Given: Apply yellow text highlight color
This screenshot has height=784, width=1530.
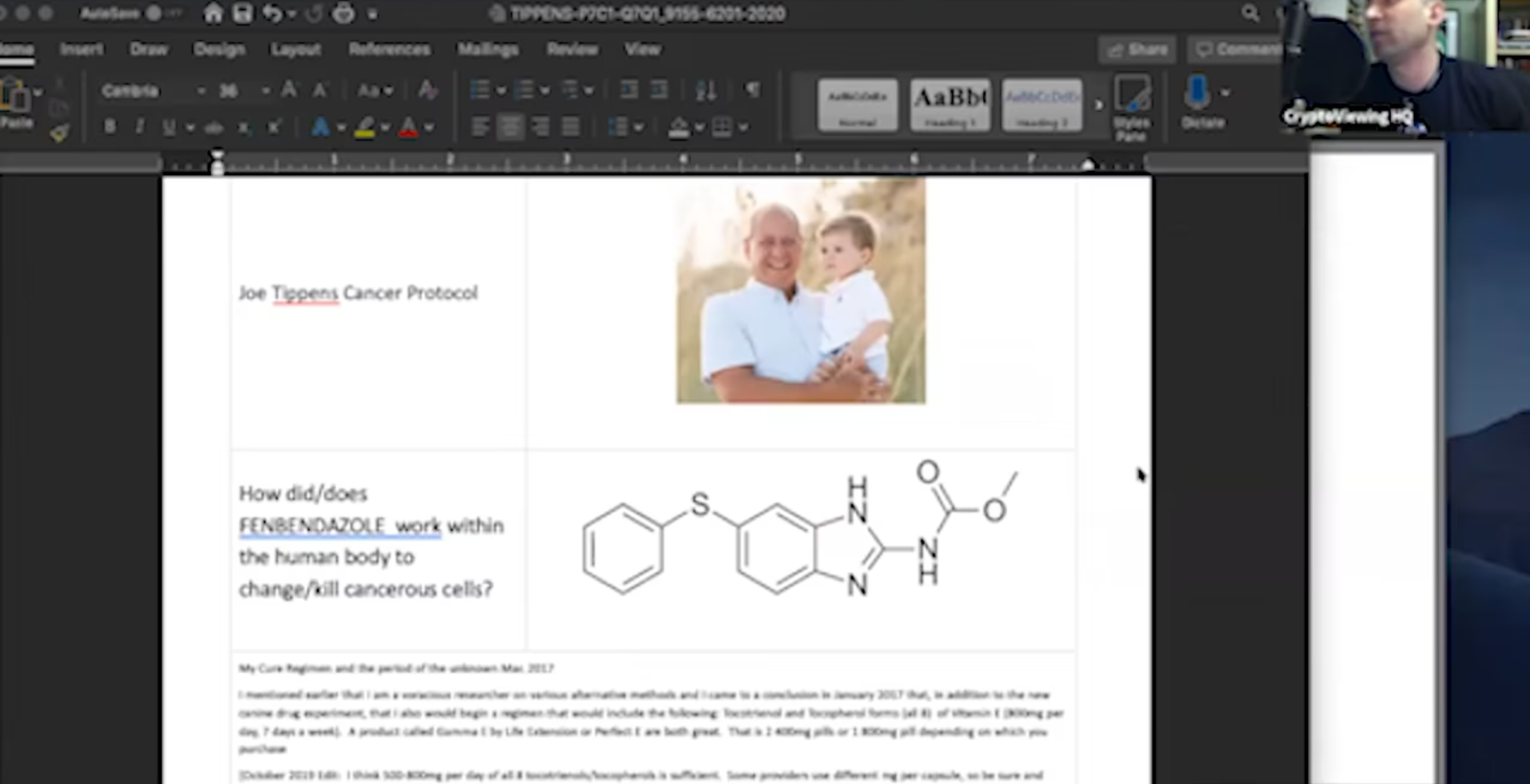Looking at the screenshot, I should 365,128.
